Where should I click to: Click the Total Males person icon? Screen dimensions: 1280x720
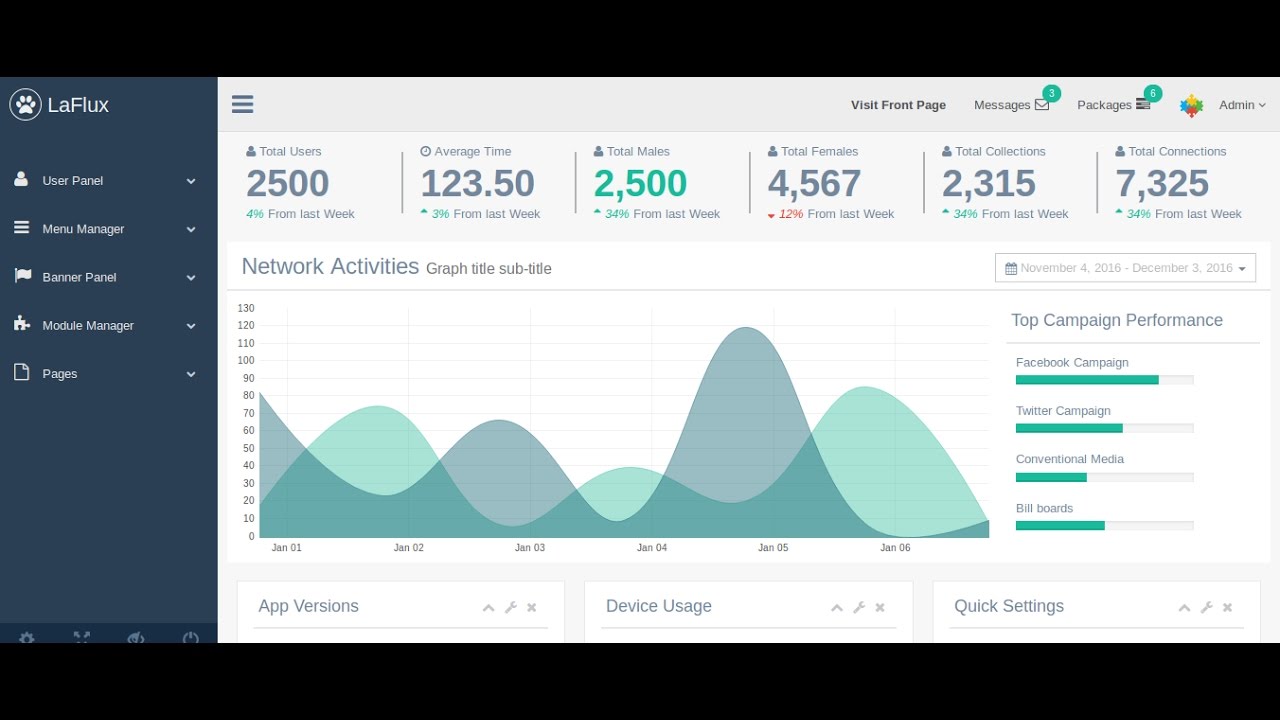click(x=598, y=151)
